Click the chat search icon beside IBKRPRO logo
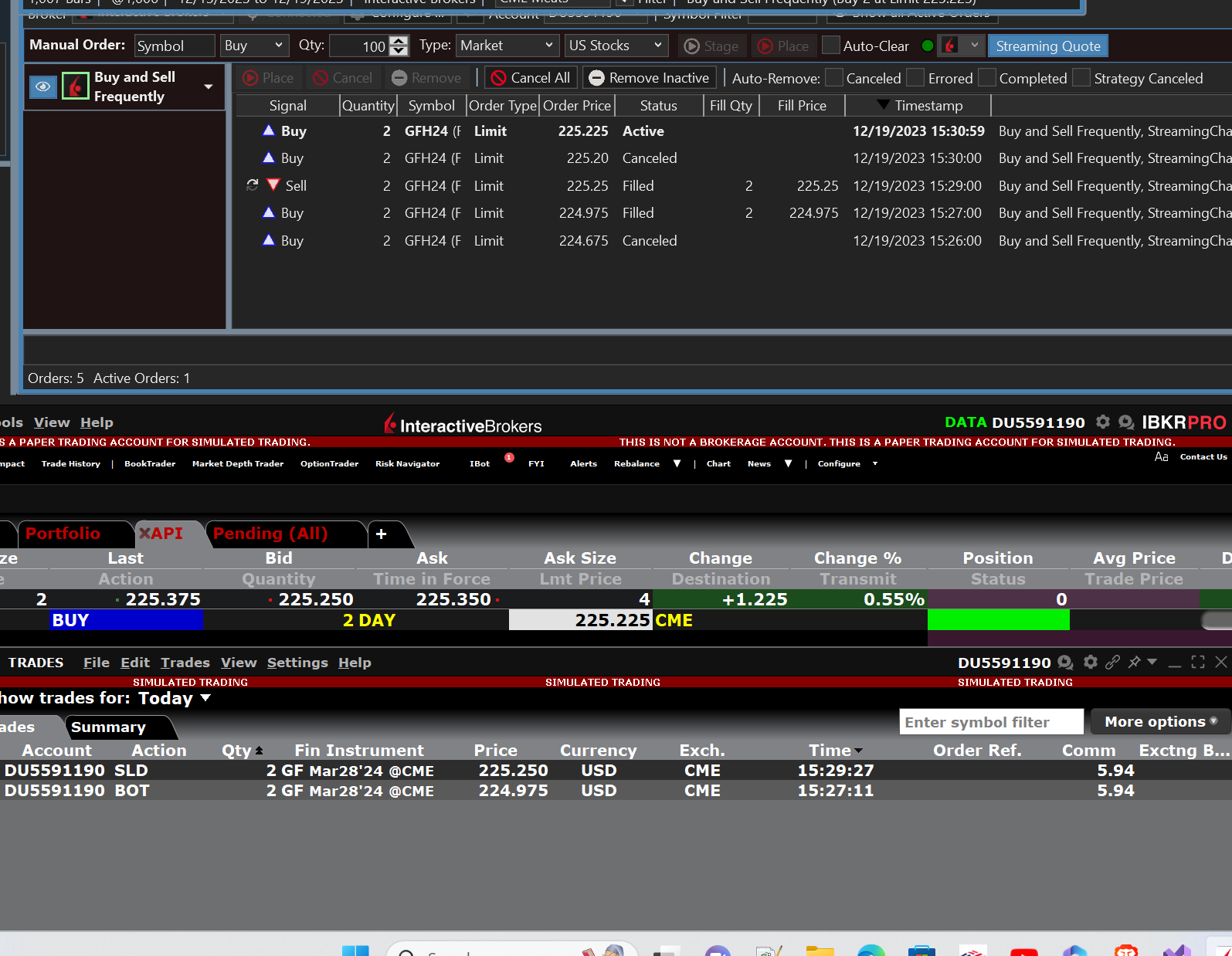 tap(1126, 422)
